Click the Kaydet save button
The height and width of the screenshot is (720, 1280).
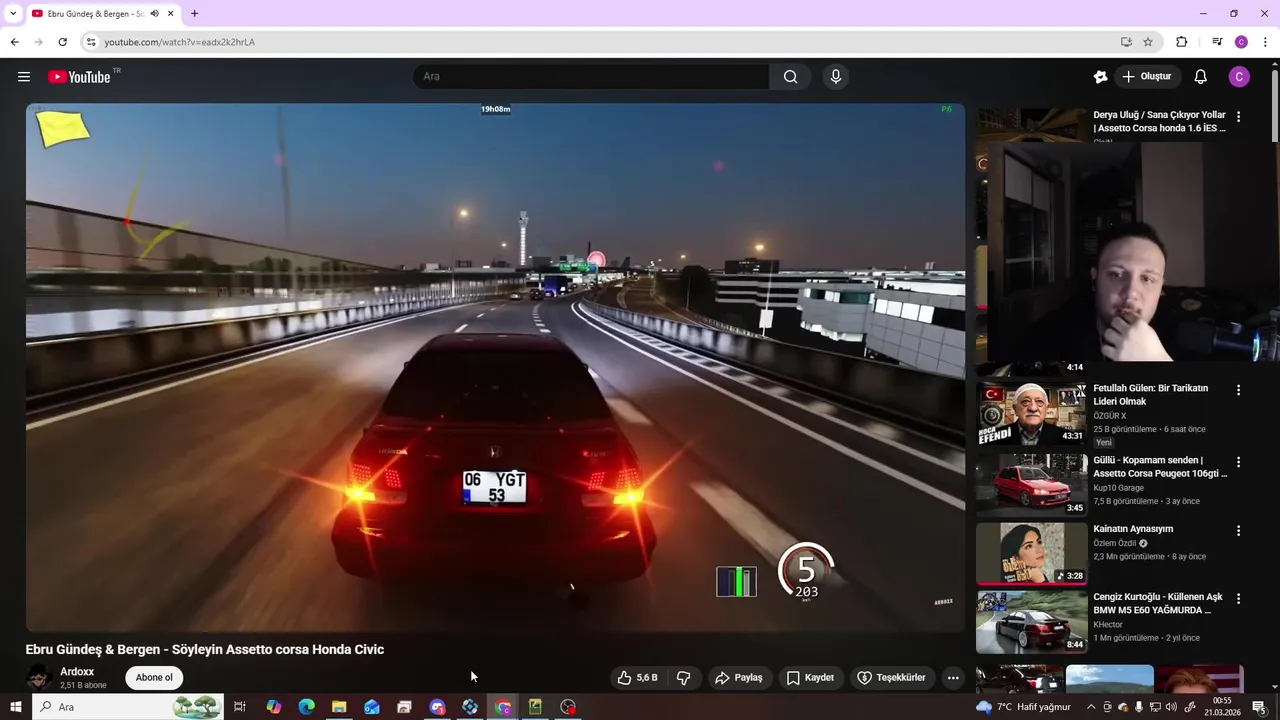pos(810,678)
